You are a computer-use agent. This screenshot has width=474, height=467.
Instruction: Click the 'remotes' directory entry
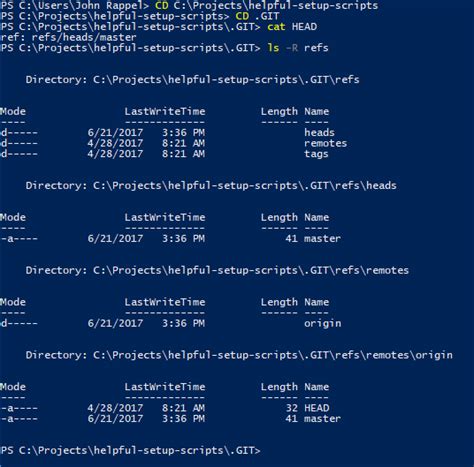coord(325,143)
